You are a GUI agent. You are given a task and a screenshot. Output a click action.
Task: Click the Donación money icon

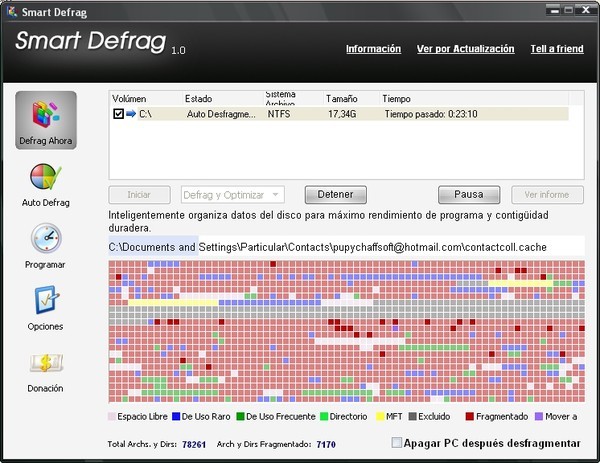tap(46, 364)
